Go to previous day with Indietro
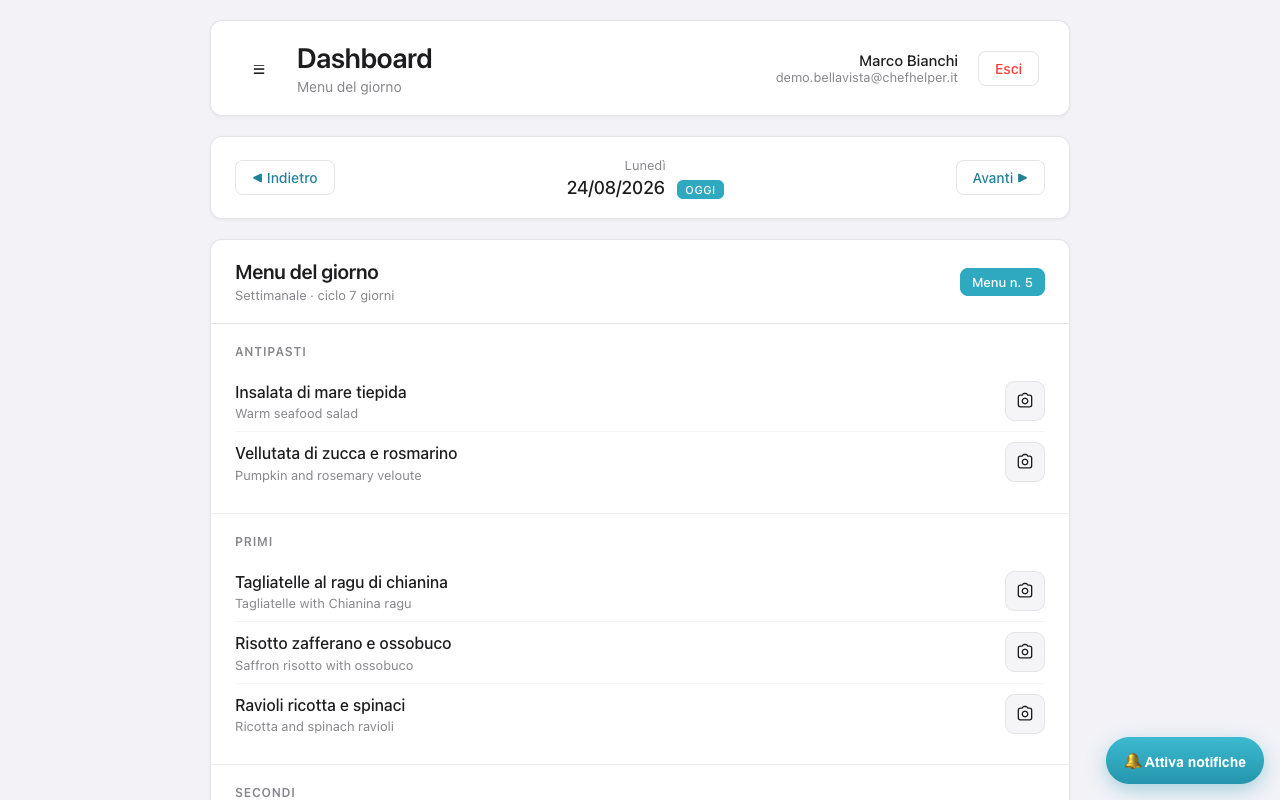Screen dimensions: 1280x800 (285, 178)
